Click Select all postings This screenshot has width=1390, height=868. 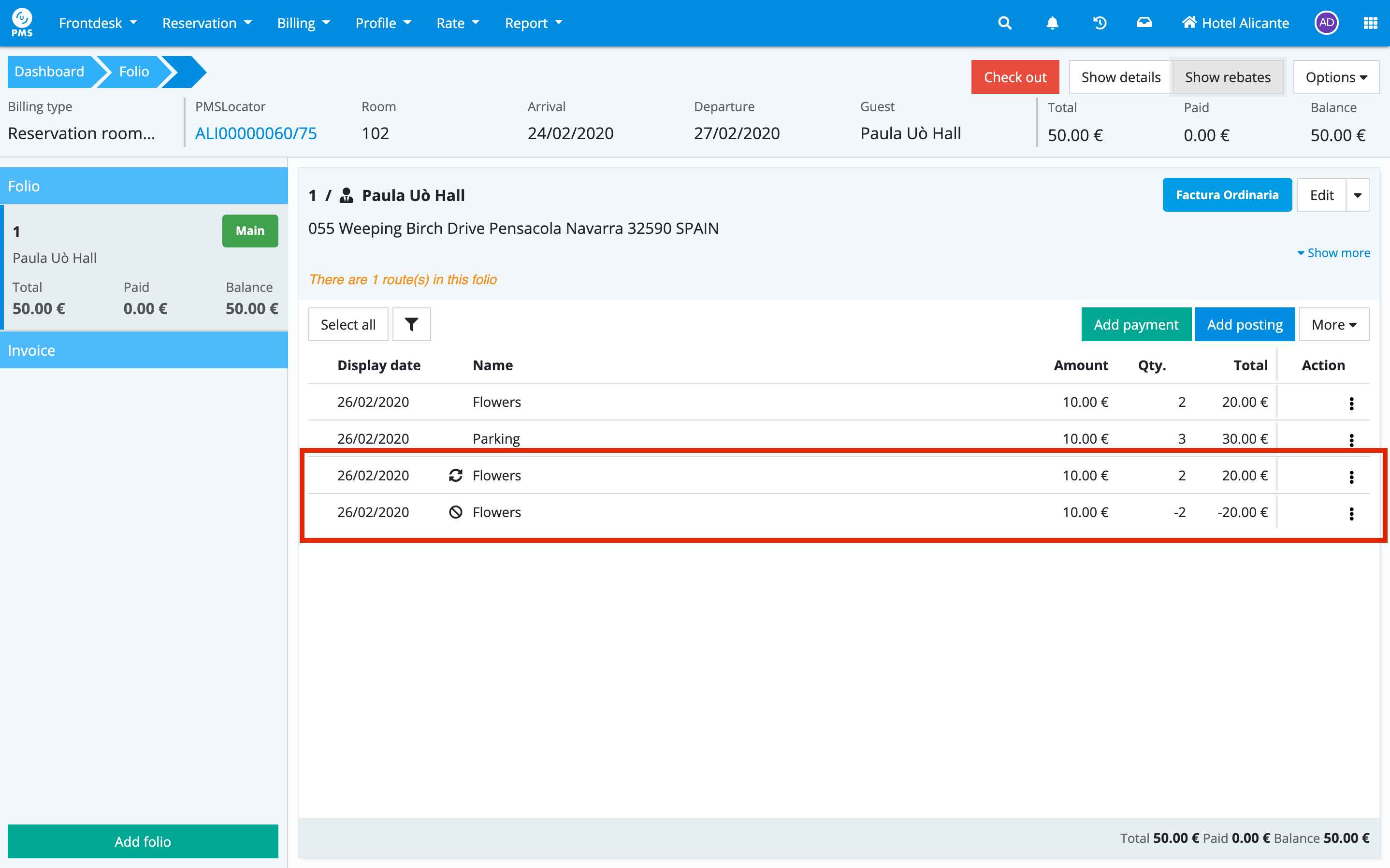[348, 324]
